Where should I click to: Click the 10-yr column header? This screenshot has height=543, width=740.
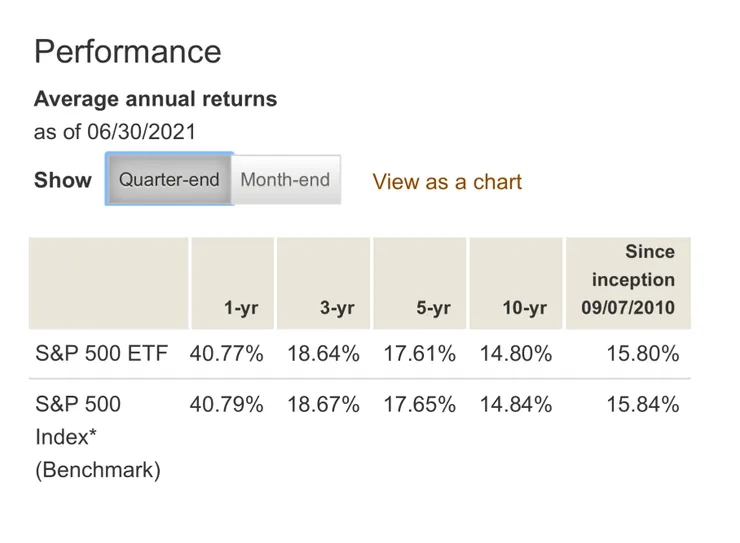524,308
